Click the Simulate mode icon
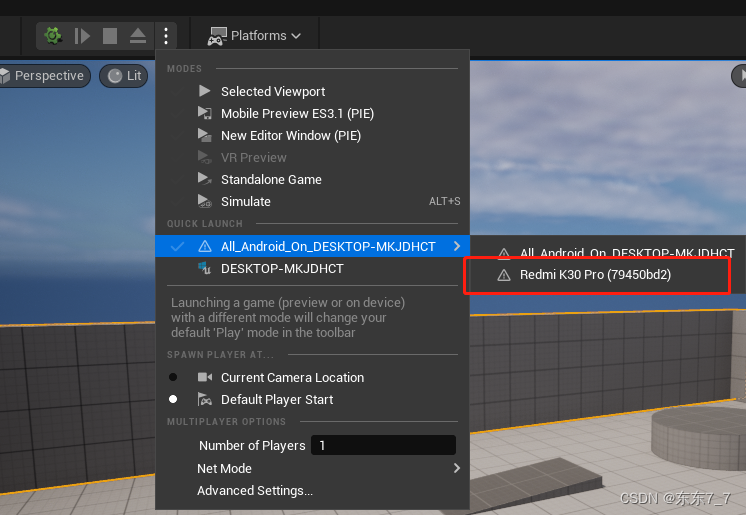This screenshot has width=746, height=515. 205,201
